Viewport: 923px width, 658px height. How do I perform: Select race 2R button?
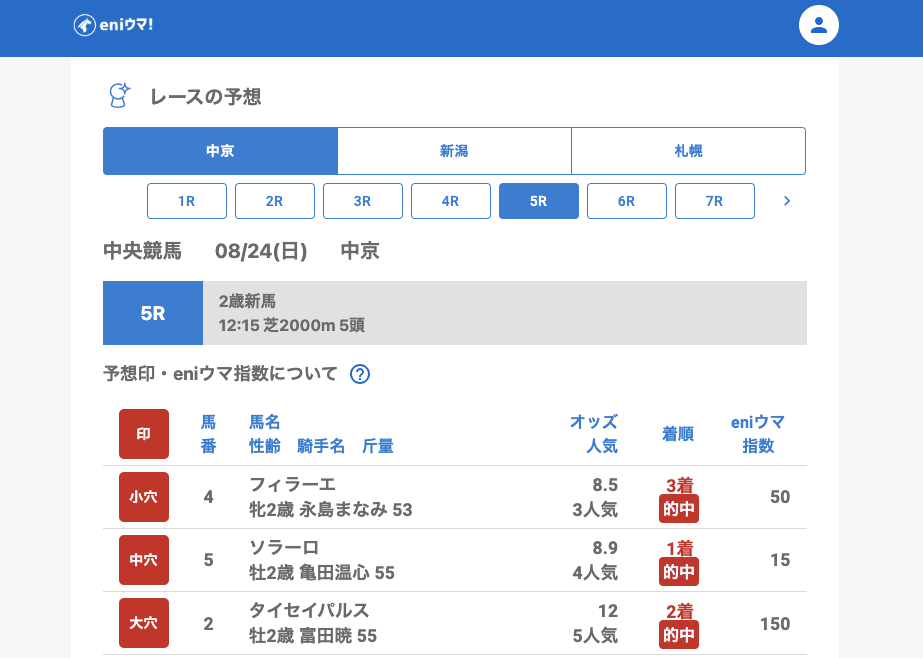[275, 201]
